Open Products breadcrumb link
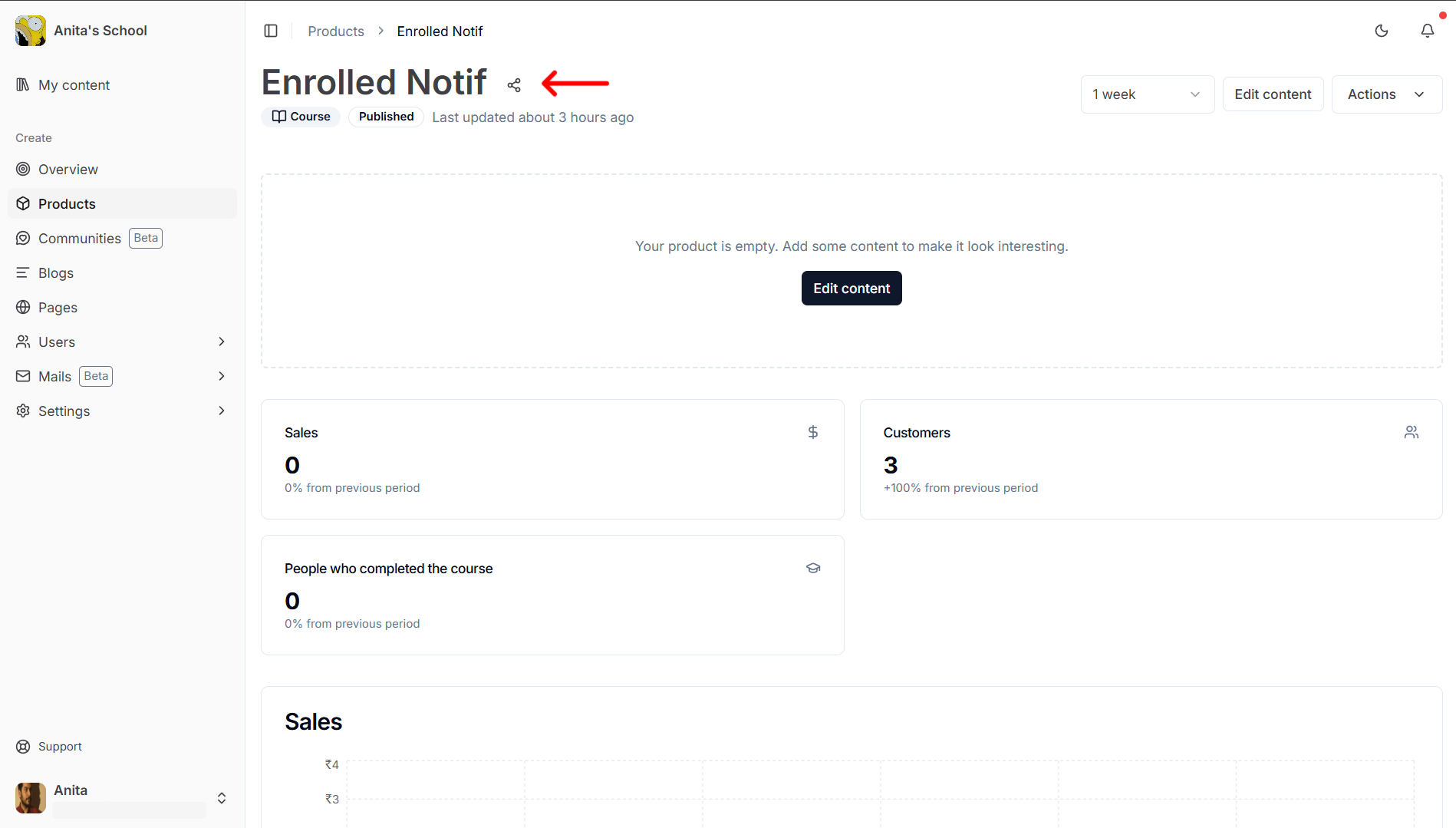This screenshot has height=828, width=1456. (x=335, y=31)
